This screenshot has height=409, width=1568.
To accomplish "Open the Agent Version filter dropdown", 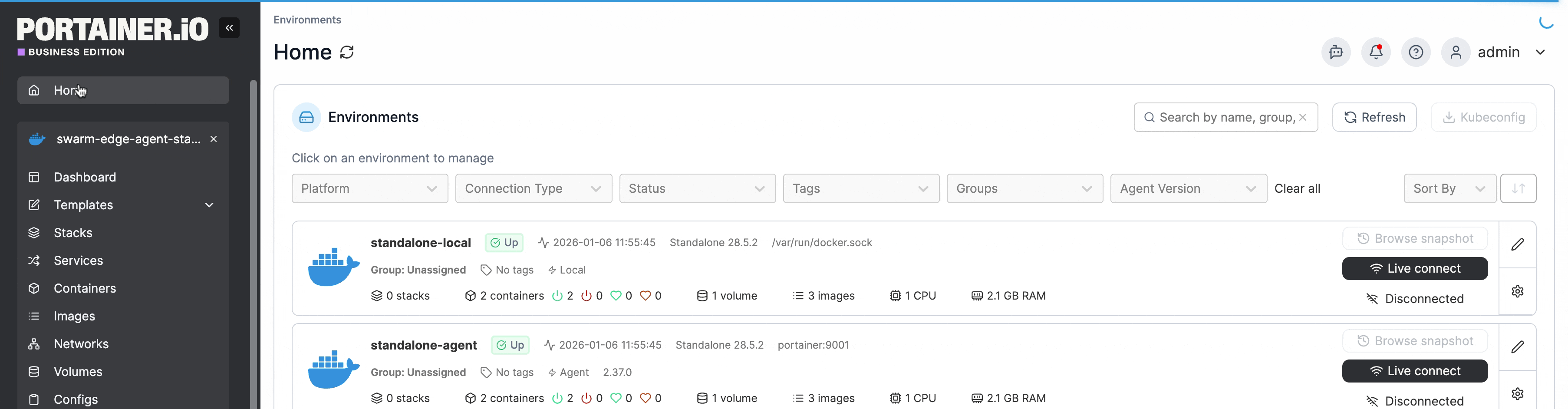I will pos(1188,189).
